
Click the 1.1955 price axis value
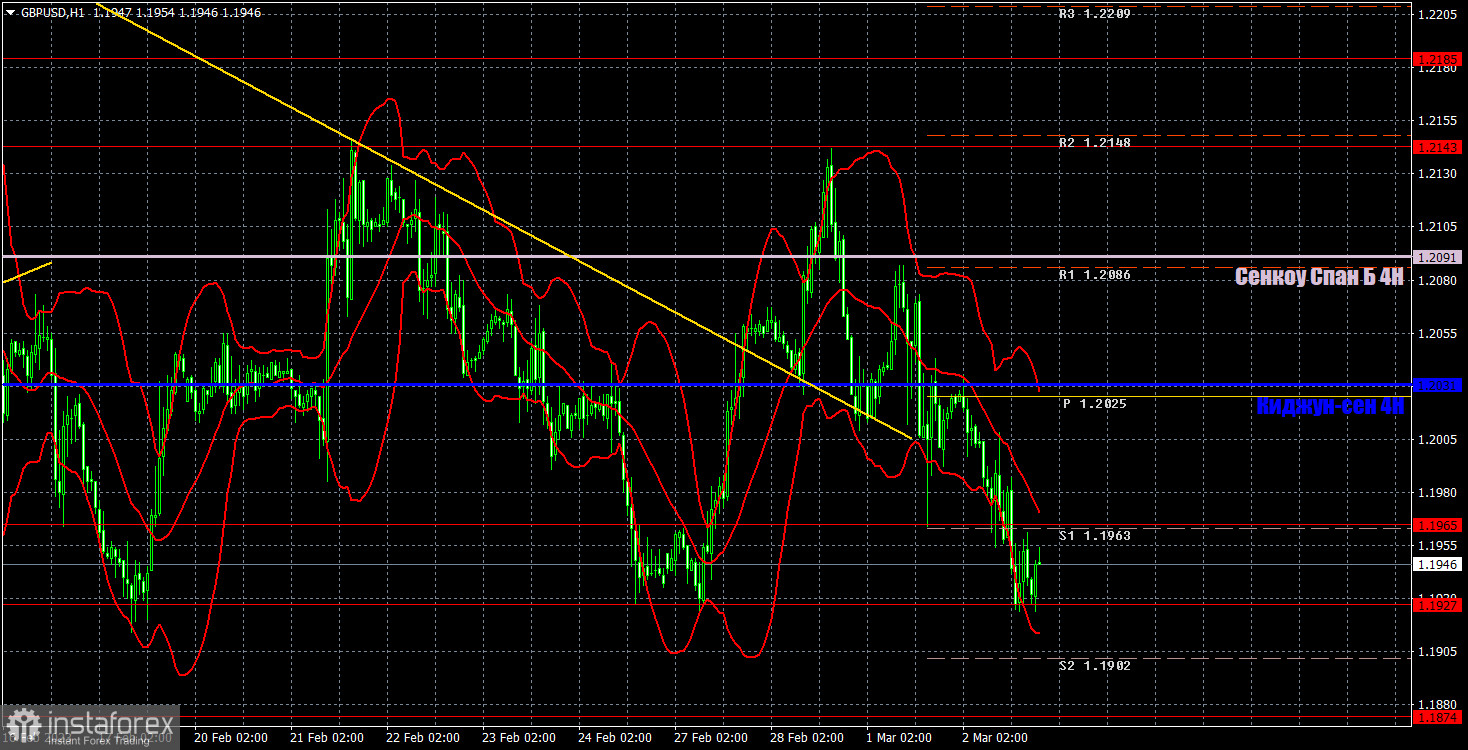pos(1437,545)
